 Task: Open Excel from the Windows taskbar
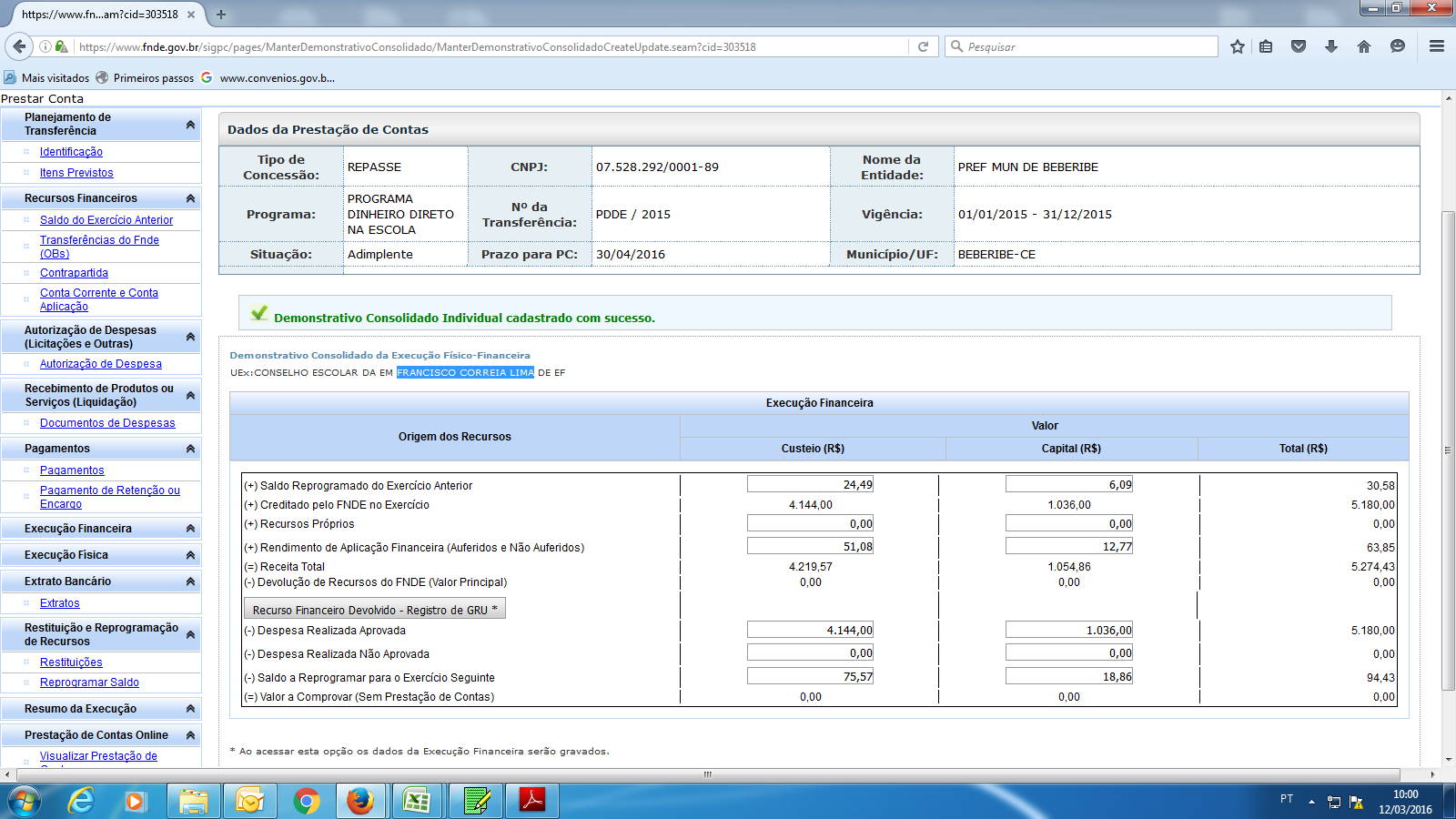(417, 801)
